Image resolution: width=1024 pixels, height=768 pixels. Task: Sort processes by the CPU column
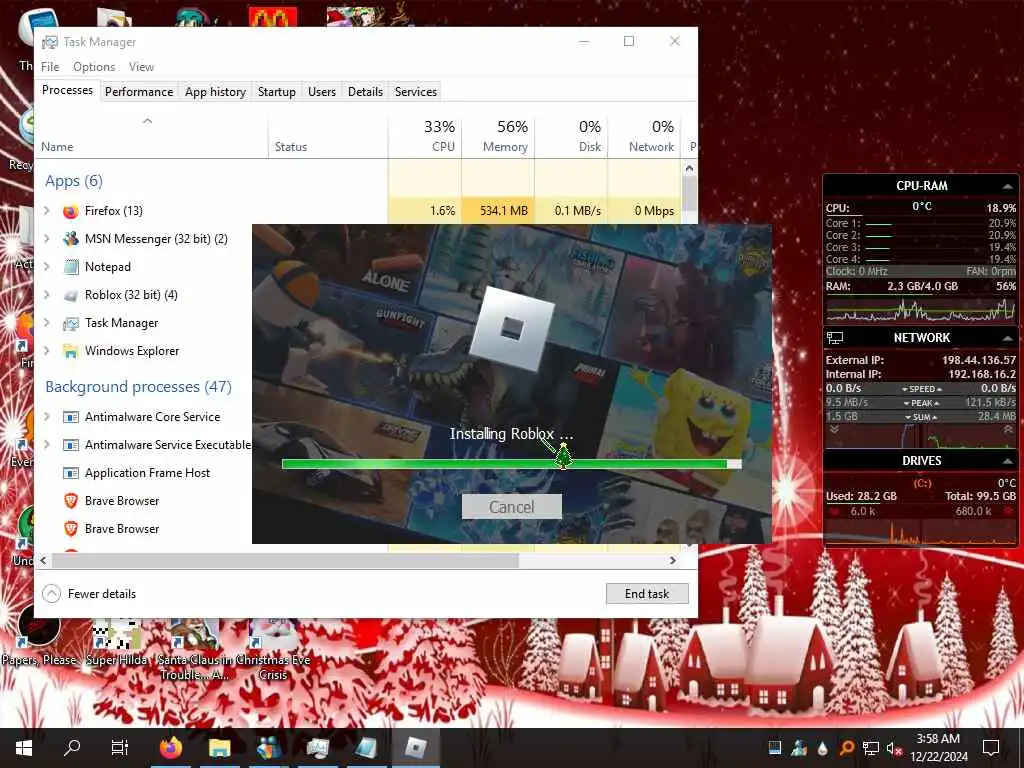coord(425,136)
